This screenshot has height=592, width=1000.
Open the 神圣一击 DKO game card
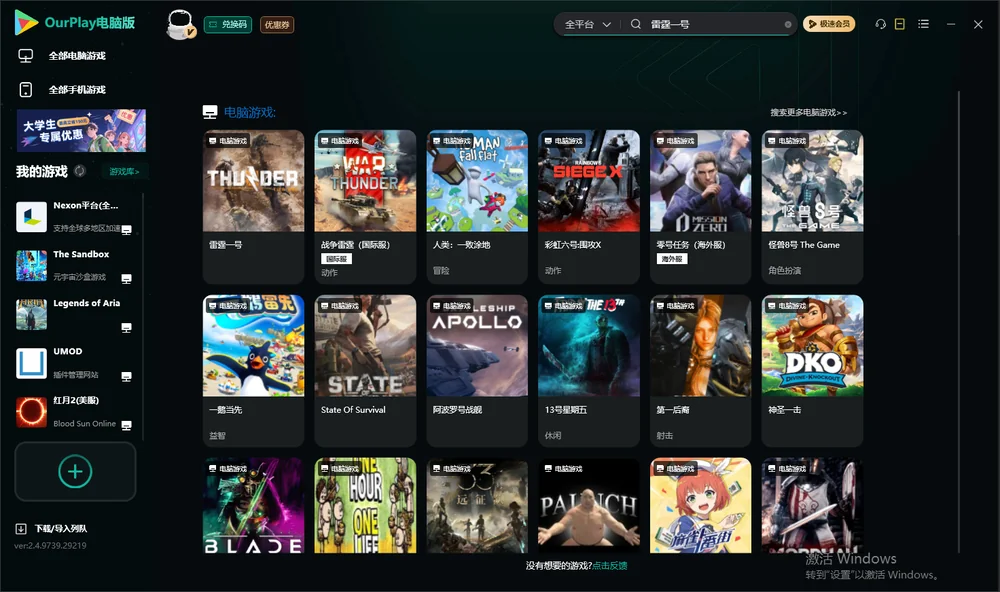point(812,371)
